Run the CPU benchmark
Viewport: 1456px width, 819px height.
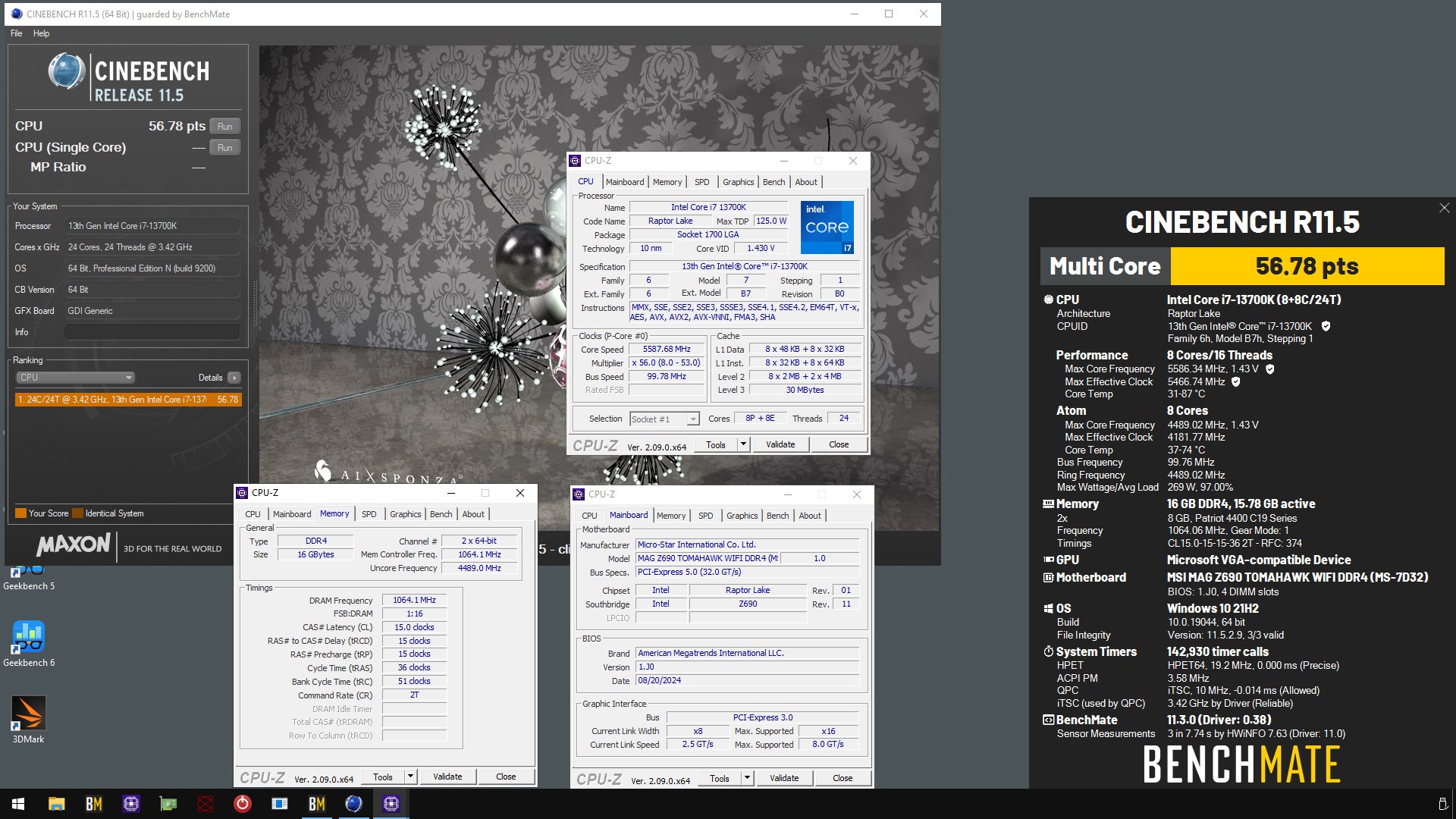click(224, 127)
